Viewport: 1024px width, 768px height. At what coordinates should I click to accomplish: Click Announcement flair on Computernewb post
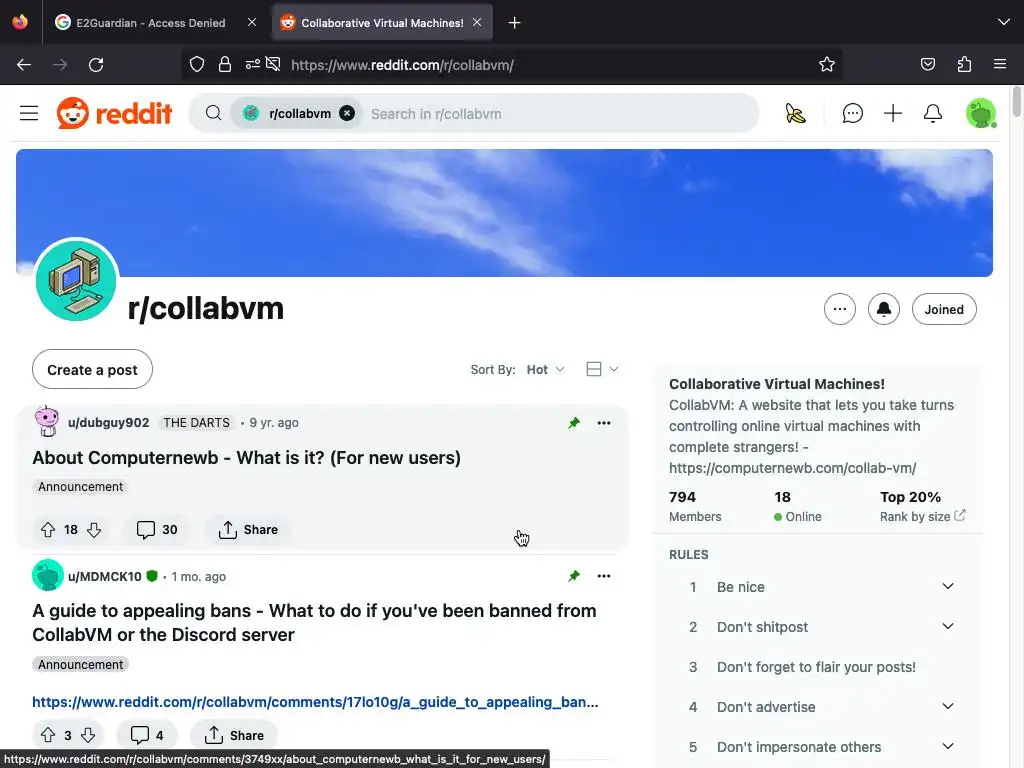click(80, 487)
